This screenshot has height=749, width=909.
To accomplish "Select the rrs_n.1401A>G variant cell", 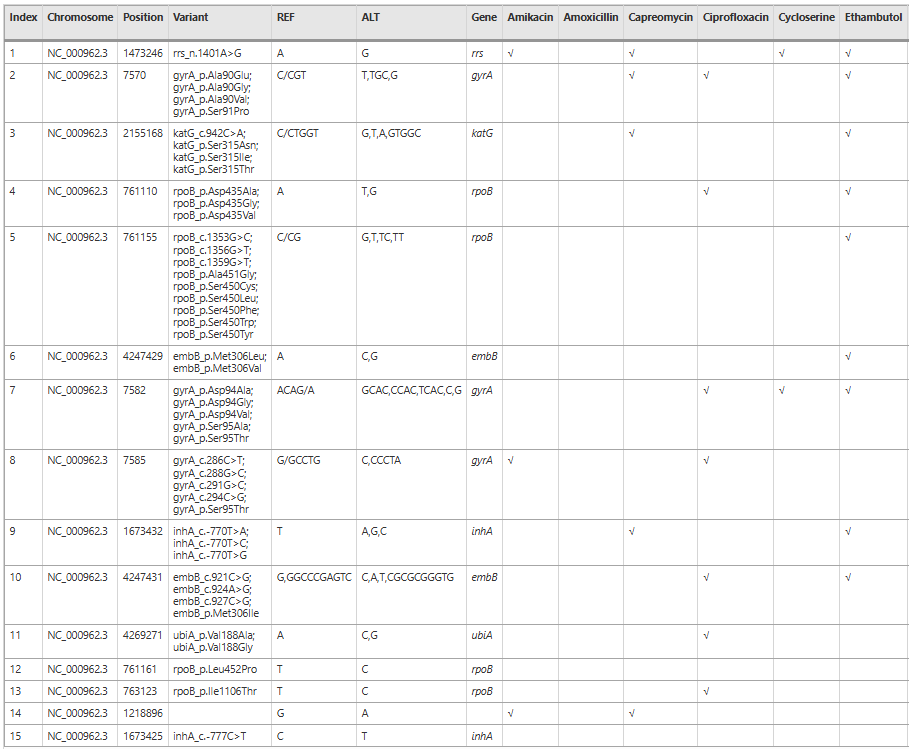I will (x=207, y=53).
